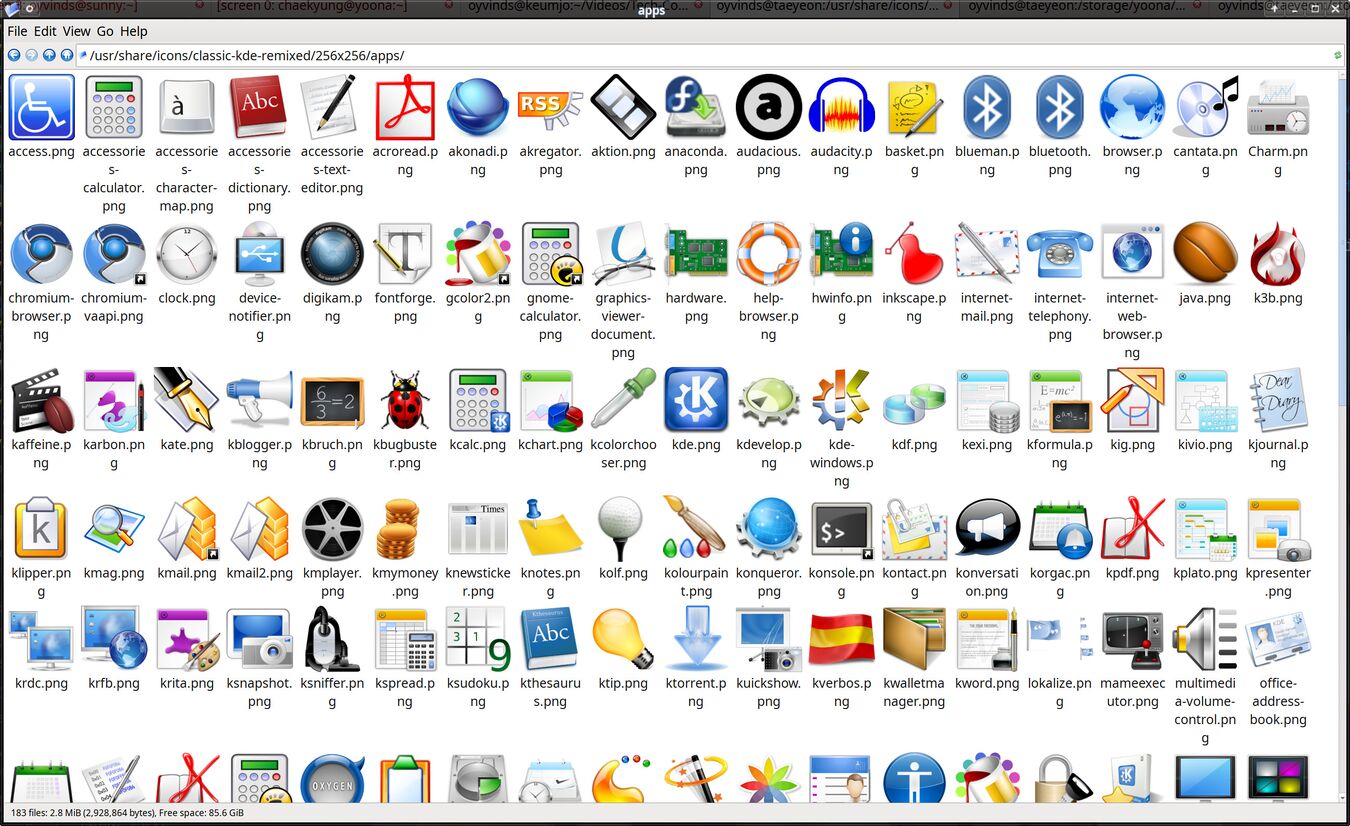Select the chromium-browser.png icon
The image size is (1350, 826).
pyautogui.click(x=41, y=254)
